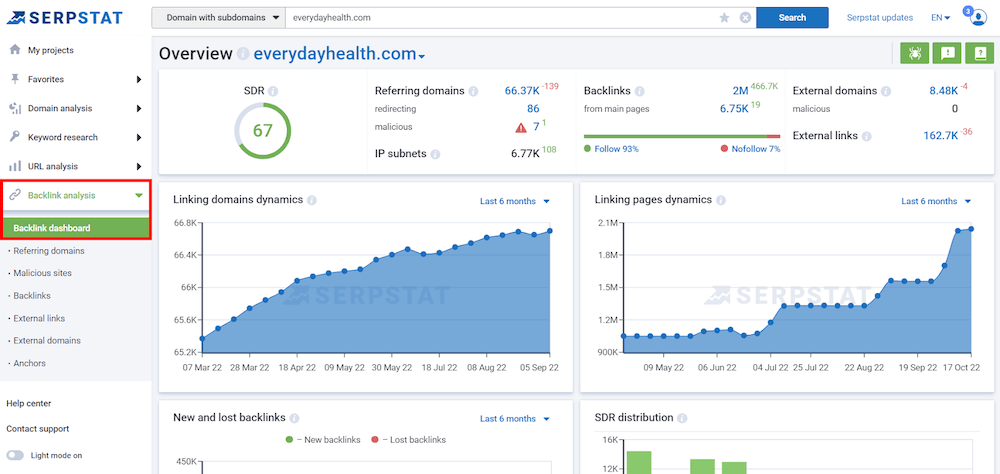Open the Serpstat updates link
The height and width of the screenshot is (474, 1000).
point(879,18)
